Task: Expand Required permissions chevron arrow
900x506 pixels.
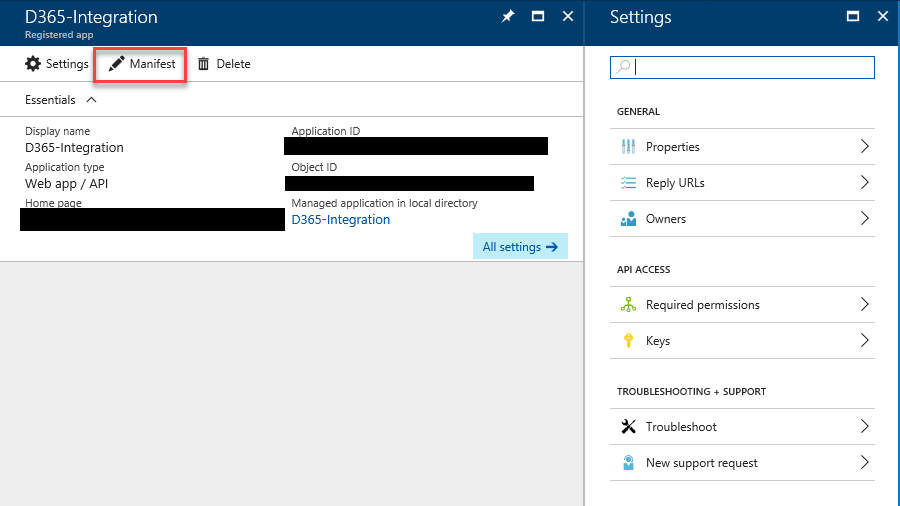Action: [865, 304]
